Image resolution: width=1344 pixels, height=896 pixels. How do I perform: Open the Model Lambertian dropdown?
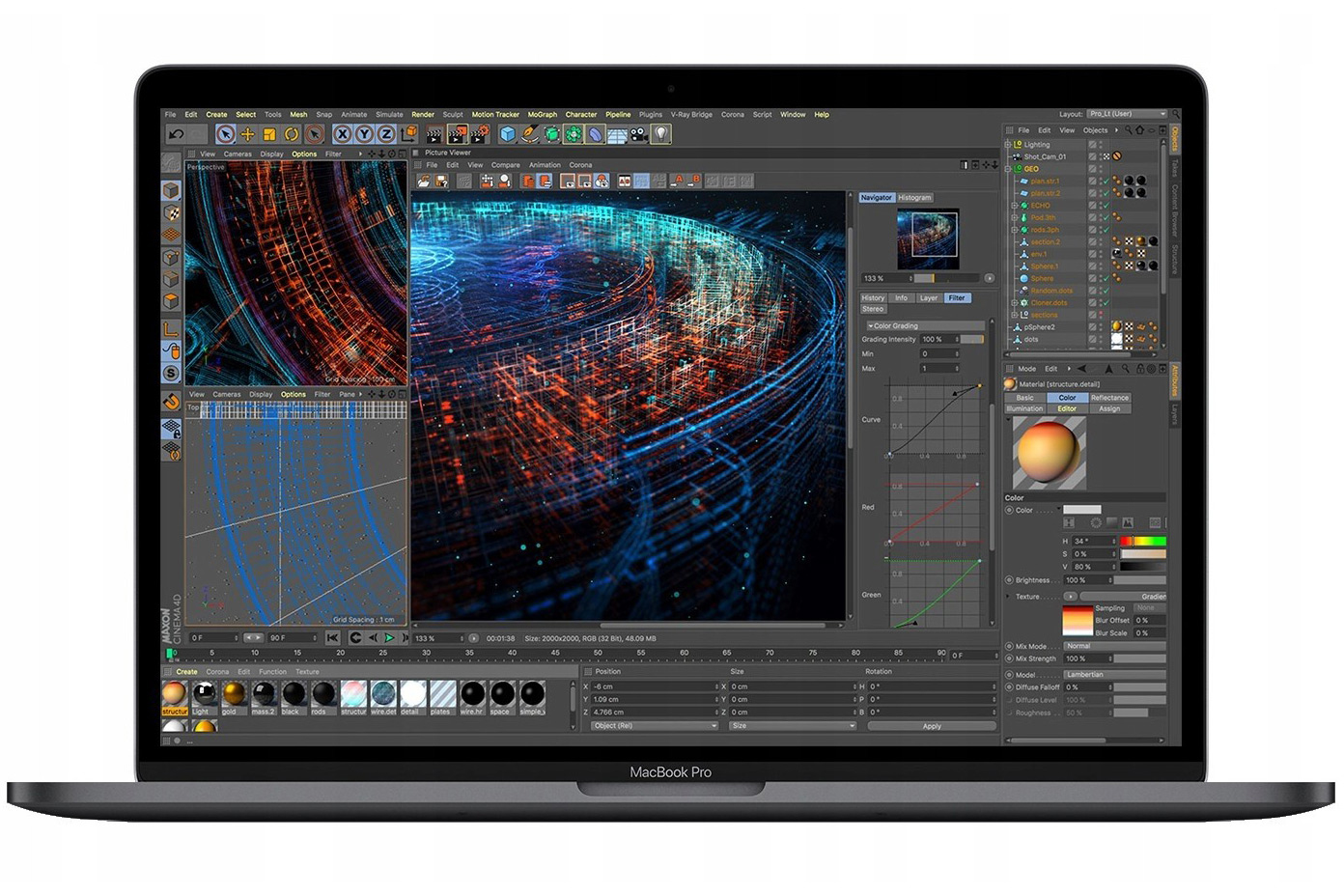click(x=1114, y=675)
